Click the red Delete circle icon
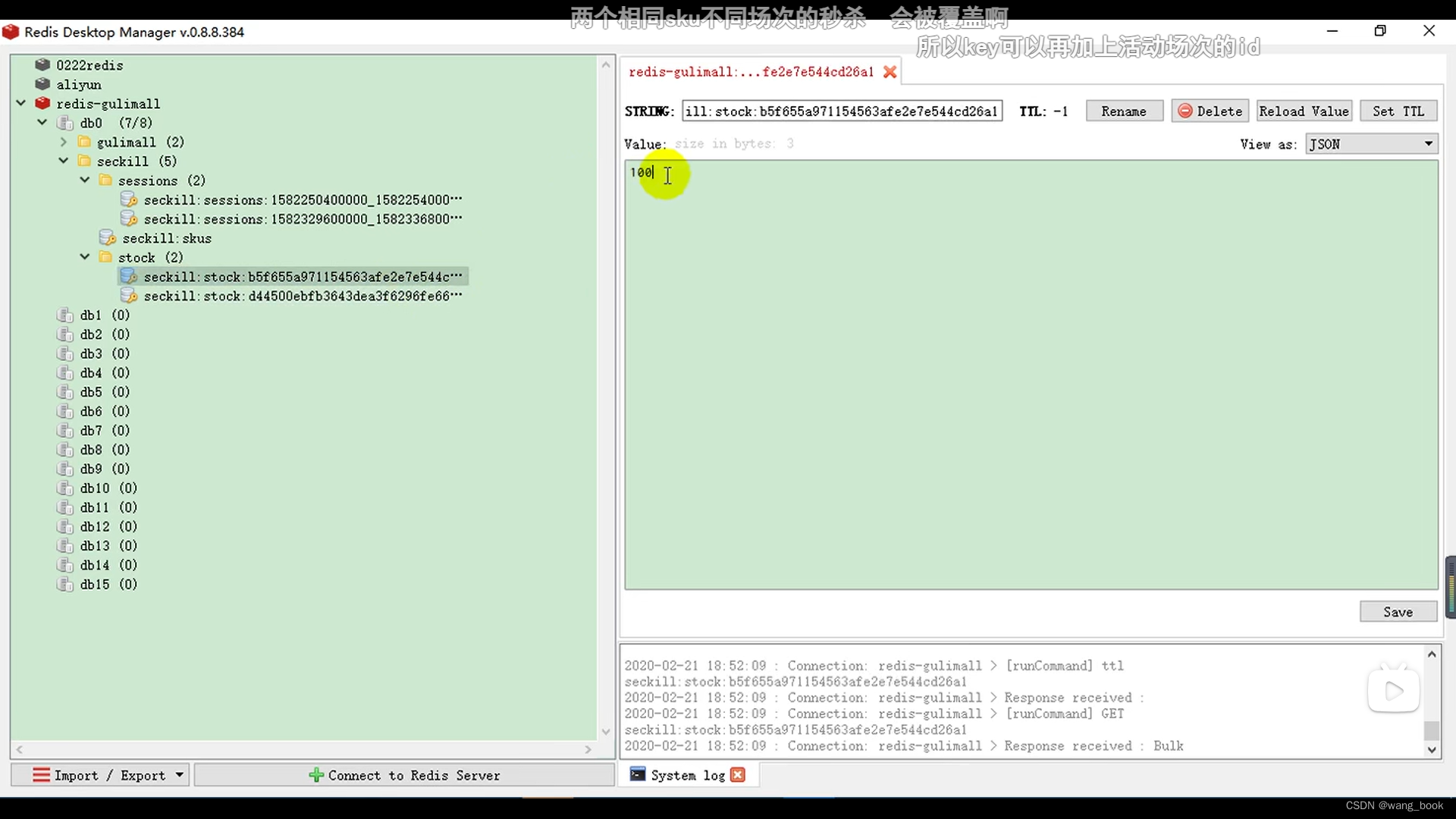1456x819 pixels. (1185, 111)
